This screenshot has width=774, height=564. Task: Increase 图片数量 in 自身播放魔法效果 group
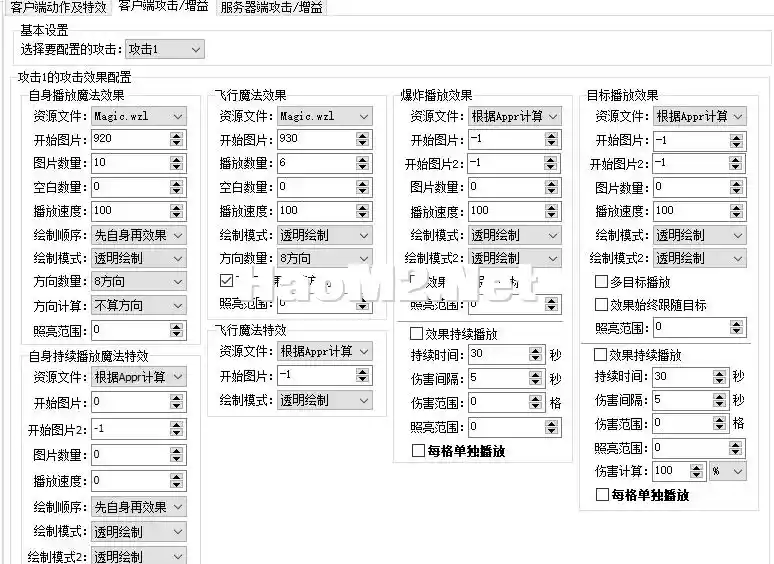tap(176, 159)
